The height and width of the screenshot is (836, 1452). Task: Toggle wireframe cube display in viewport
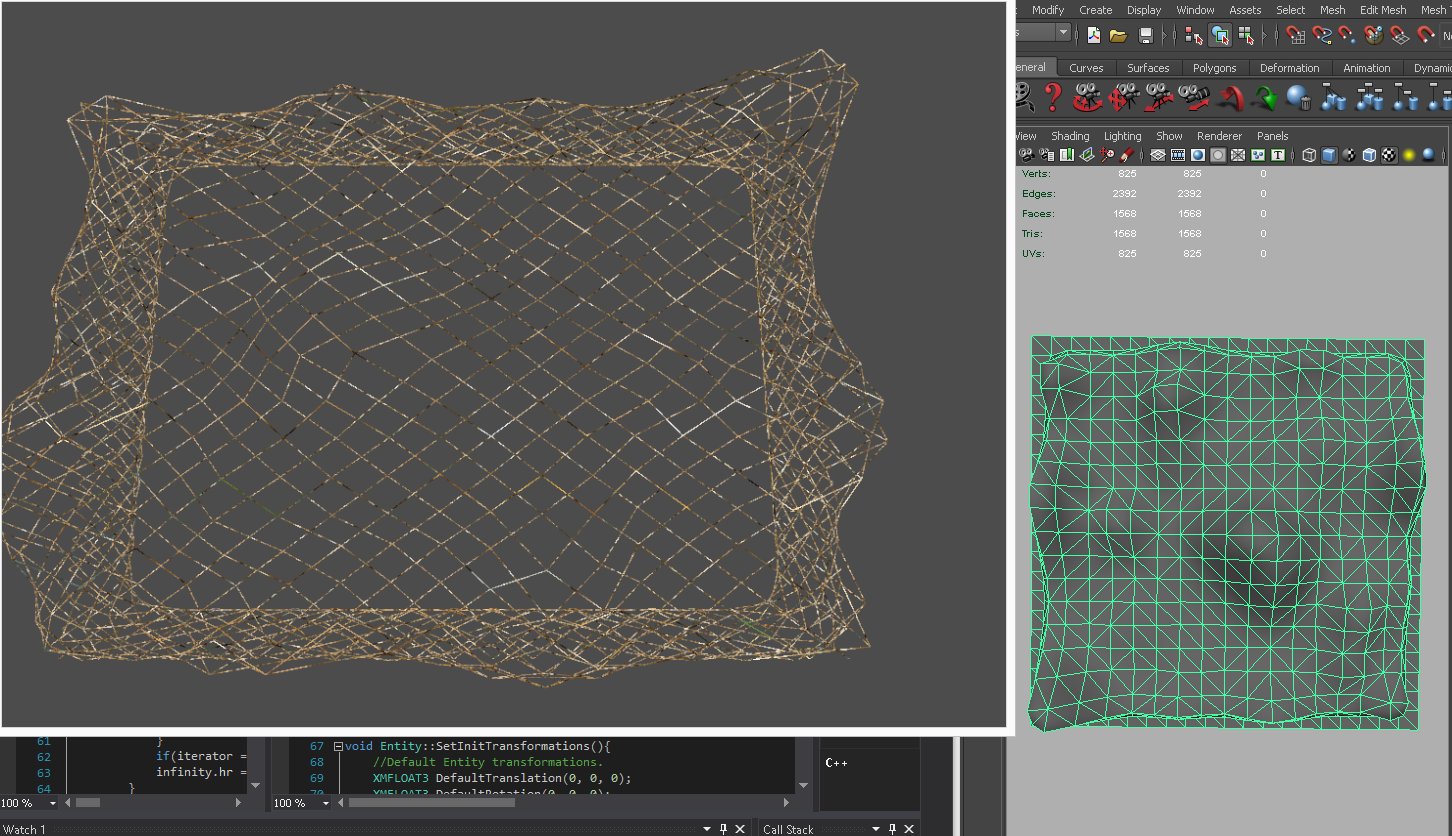(x=1309, y=155)
